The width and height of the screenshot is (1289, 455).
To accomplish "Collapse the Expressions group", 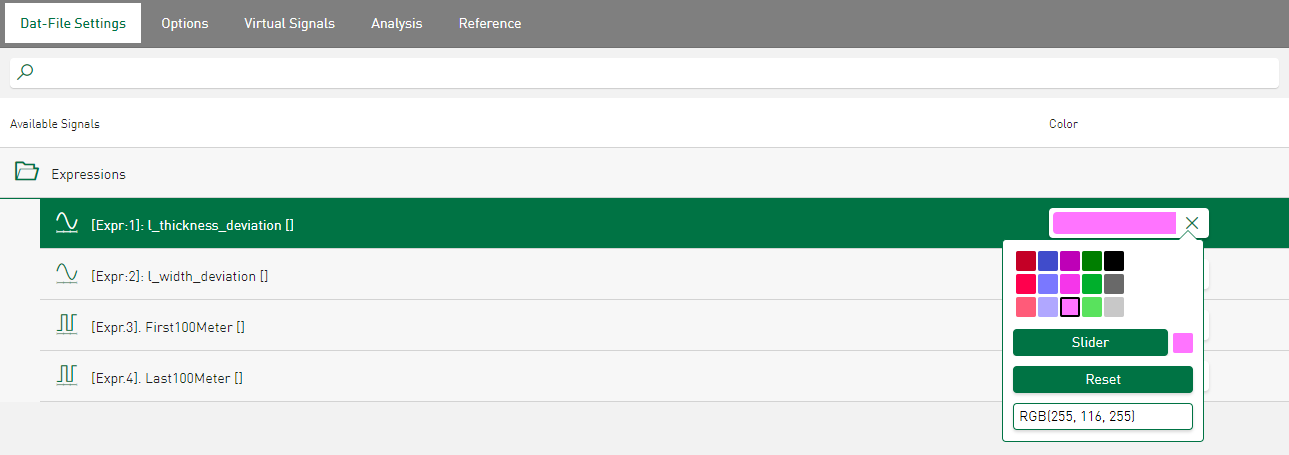I will click(89, 174).
